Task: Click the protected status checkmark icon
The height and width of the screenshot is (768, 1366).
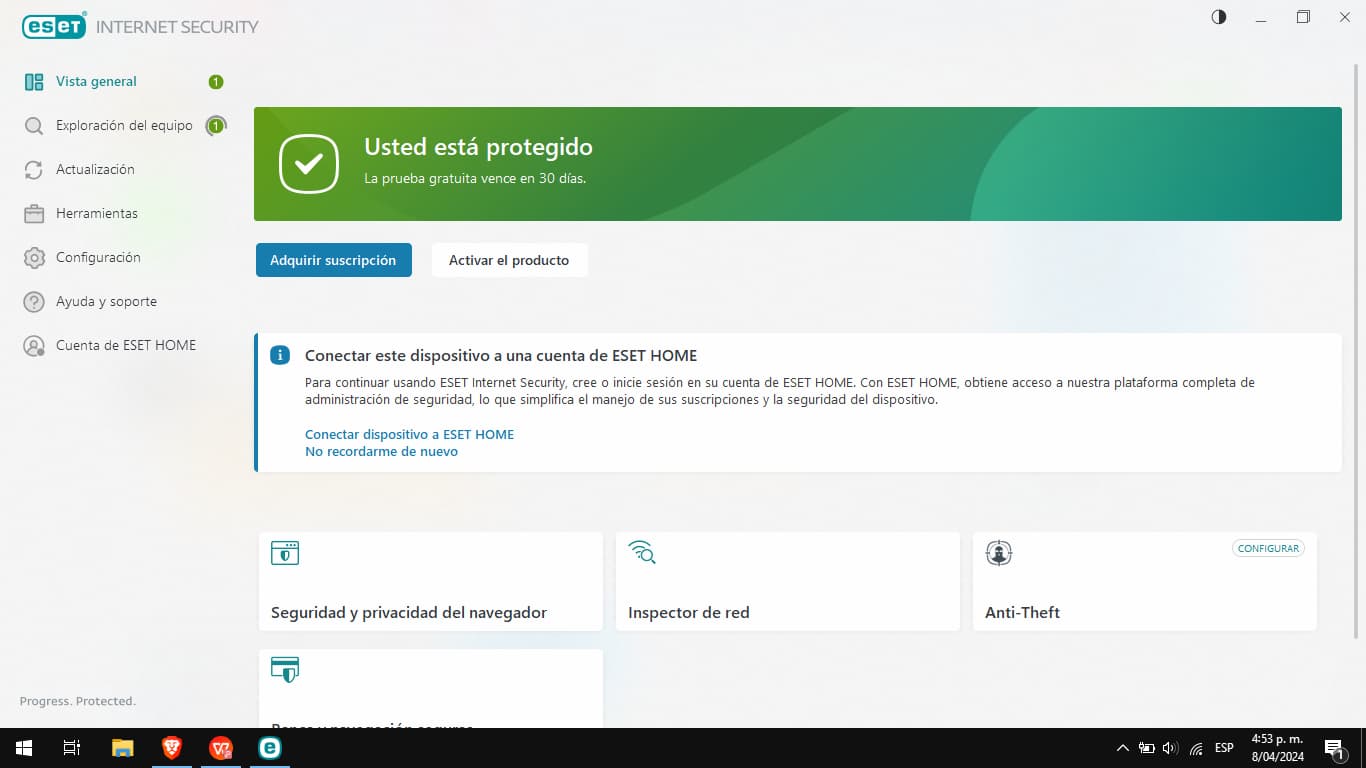Action: 309,163
